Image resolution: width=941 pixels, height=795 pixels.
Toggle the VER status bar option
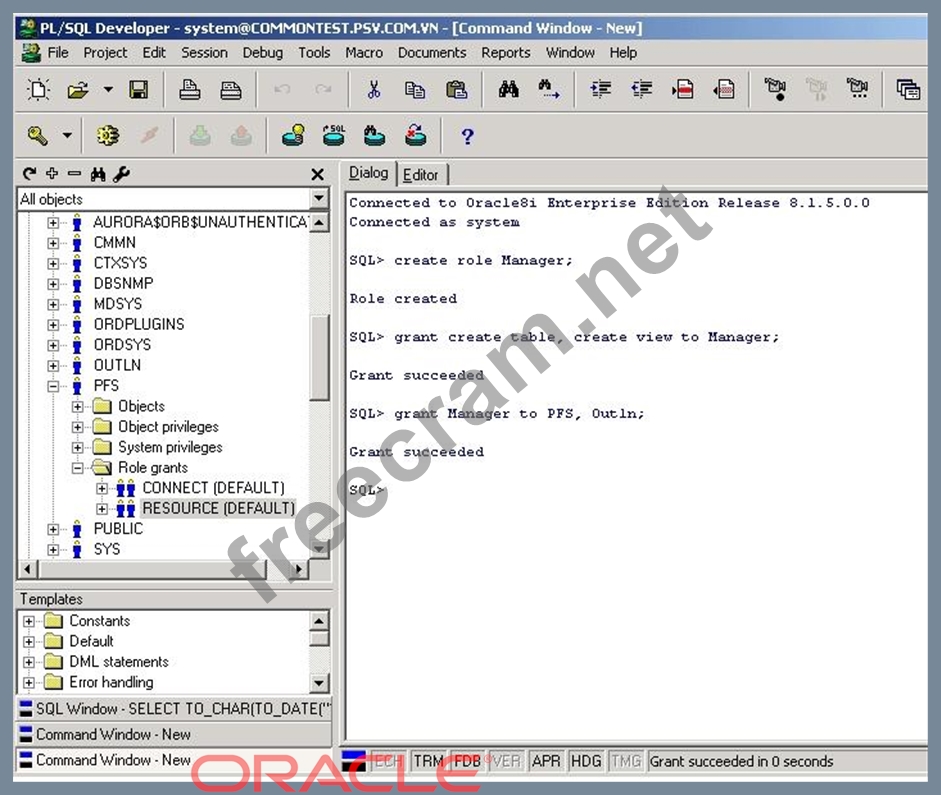coord(507,761)
